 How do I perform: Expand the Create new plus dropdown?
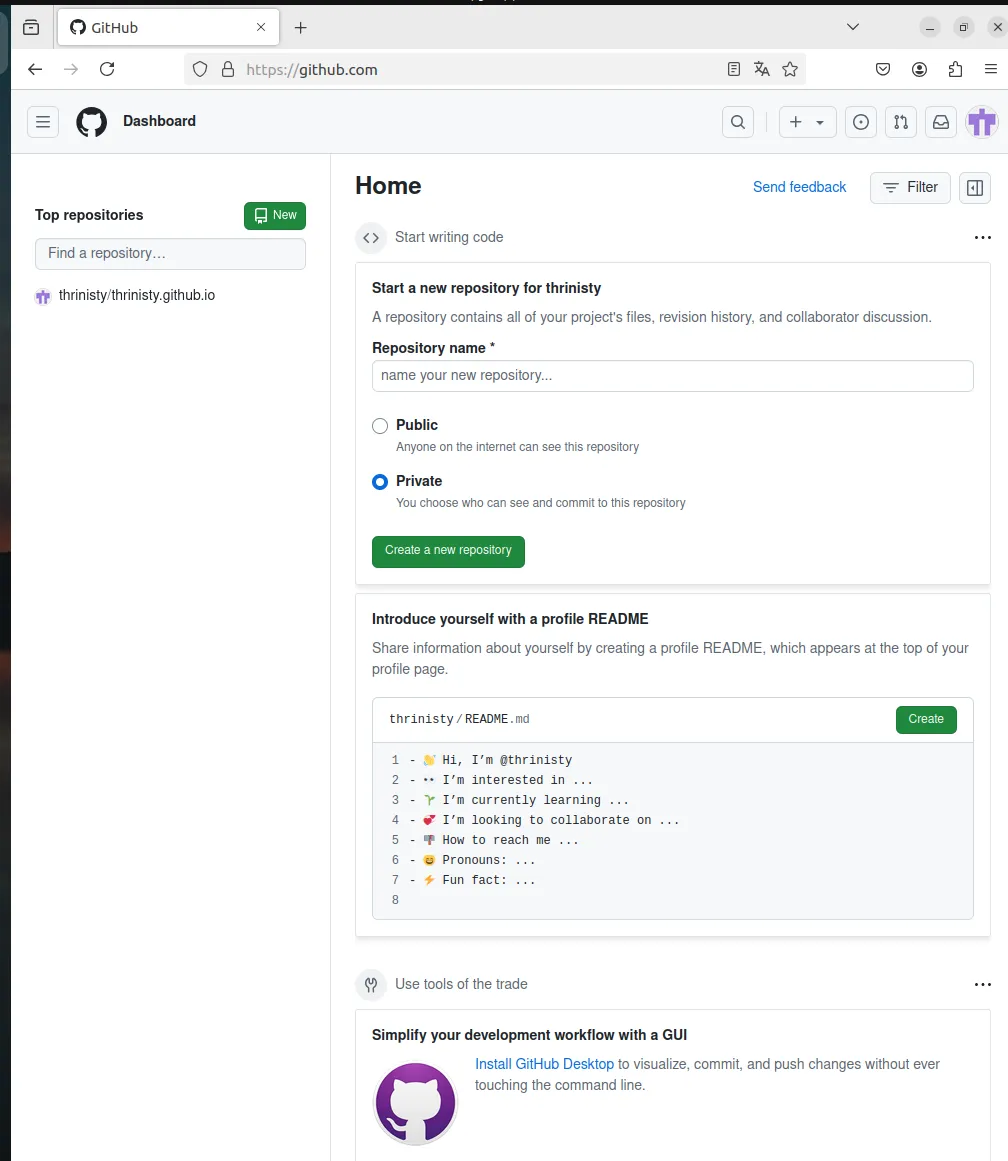[x=807, y=122]
